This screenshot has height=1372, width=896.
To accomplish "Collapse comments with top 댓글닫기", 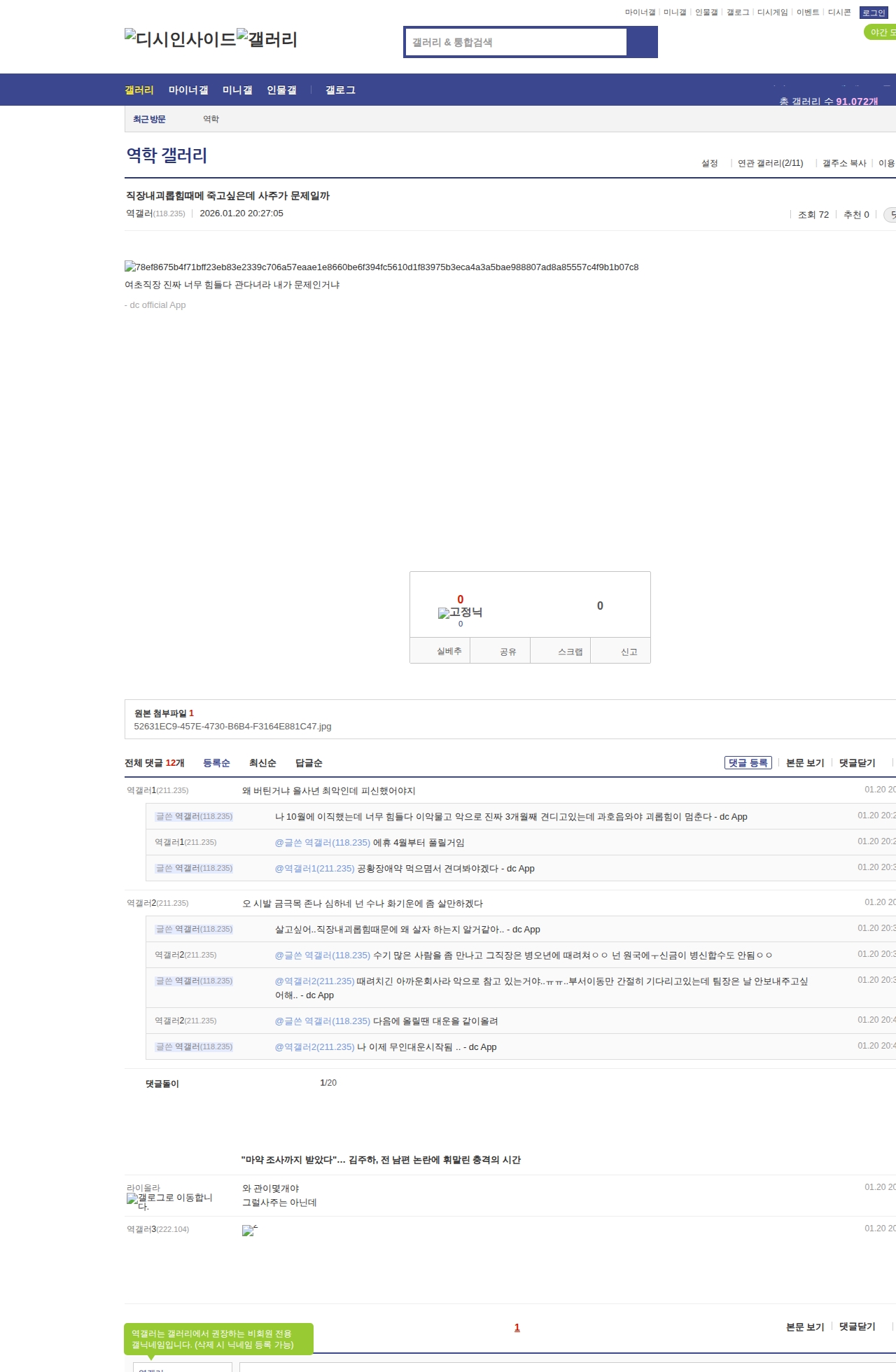I will point(857,763).
